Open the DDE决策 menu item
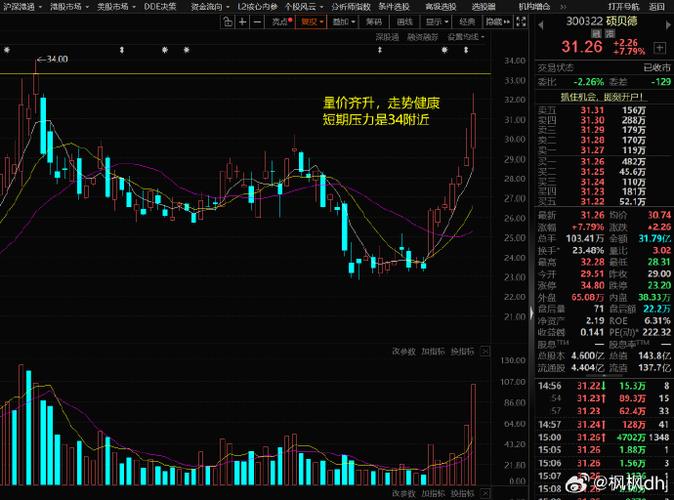 [x=160, y=6]
